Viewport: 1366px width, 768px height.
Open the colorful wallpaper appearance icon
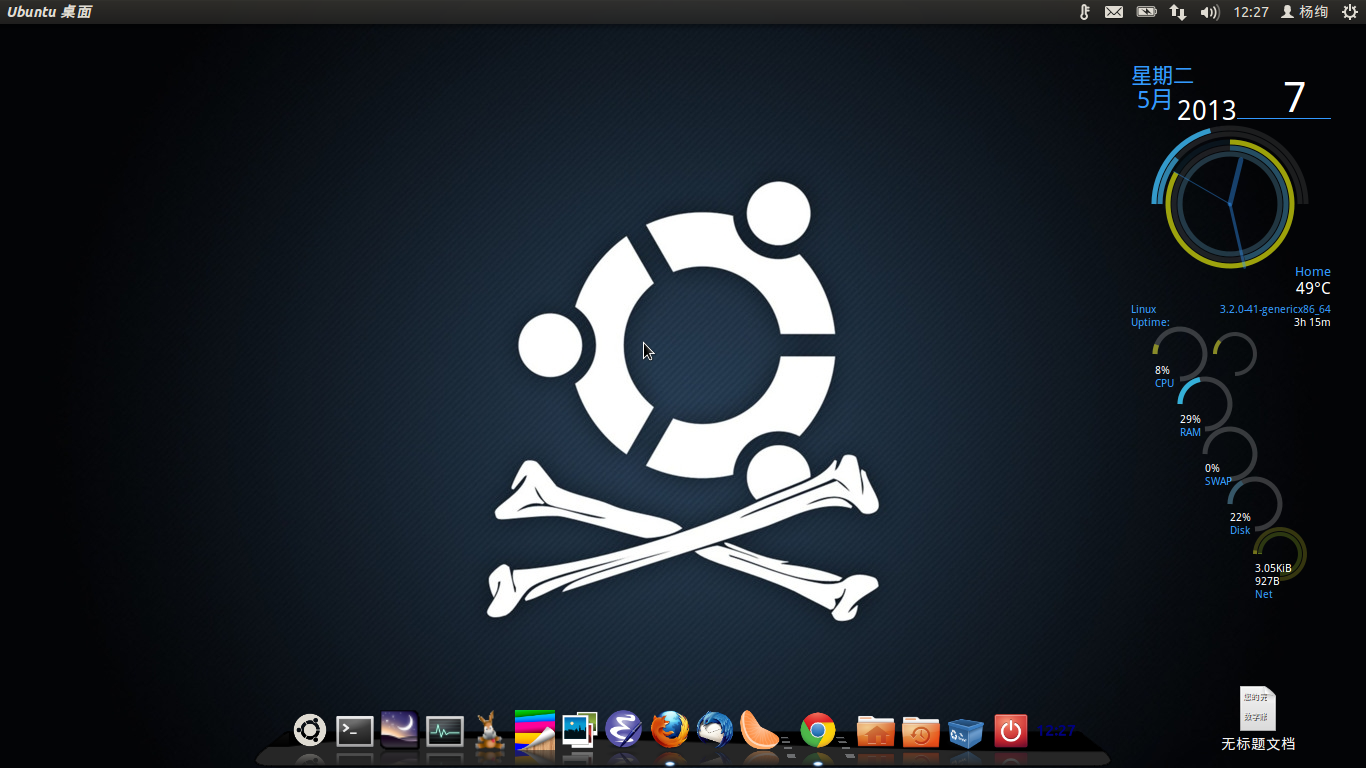pos(535,730)
